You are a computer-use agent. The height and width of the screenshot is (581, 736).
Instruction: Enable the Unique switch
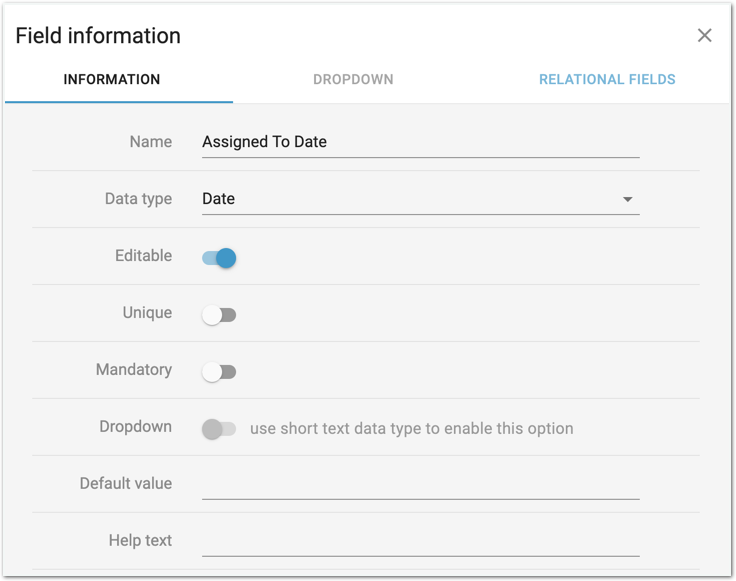(219, 315)
